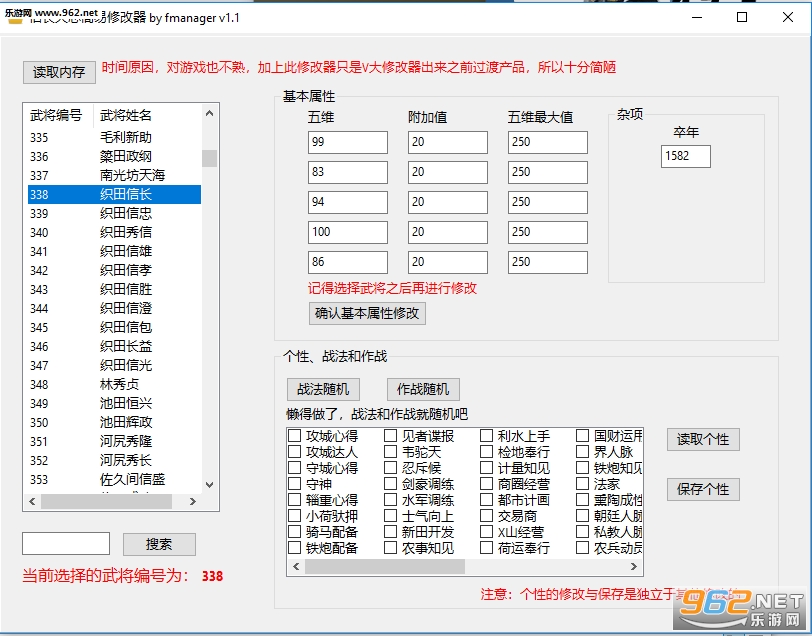This screenshot has width=812, height=636.
Task: Click the 确认基本属性修改 button
Action: (x=367, y=313)
